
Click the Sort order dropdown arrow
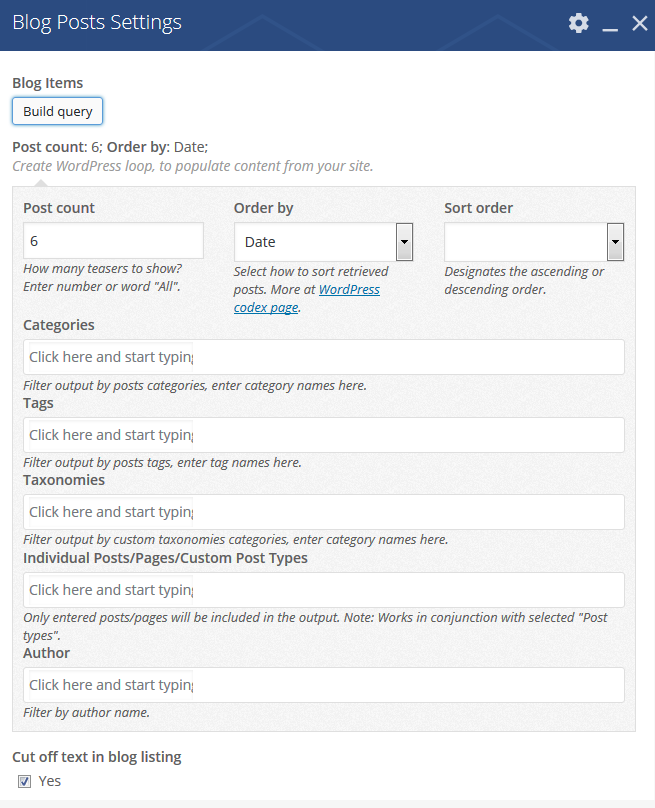[x=615, y=241]
